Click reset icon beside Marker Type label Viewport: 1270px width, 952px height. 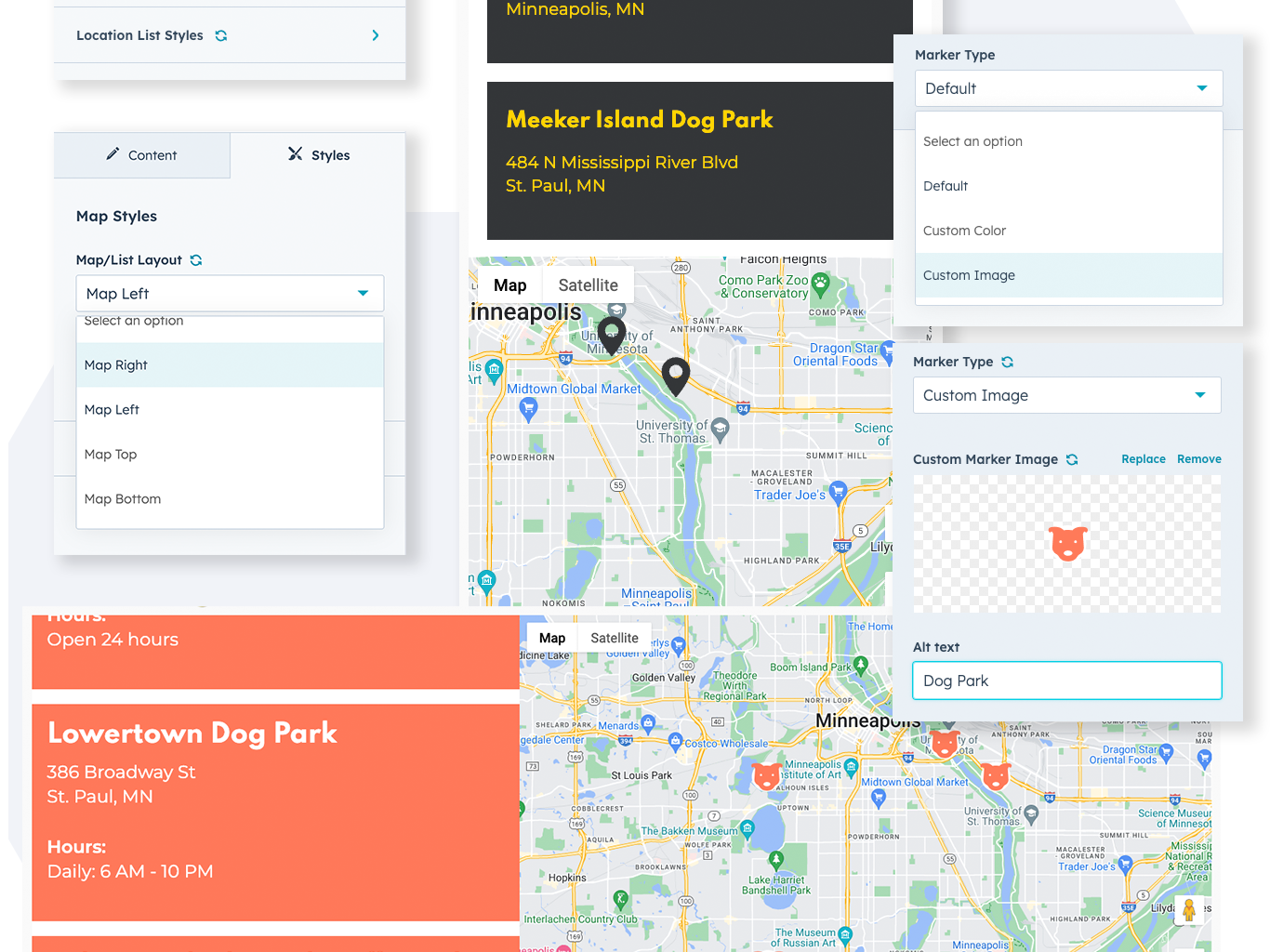click(x=1007, y=362)
